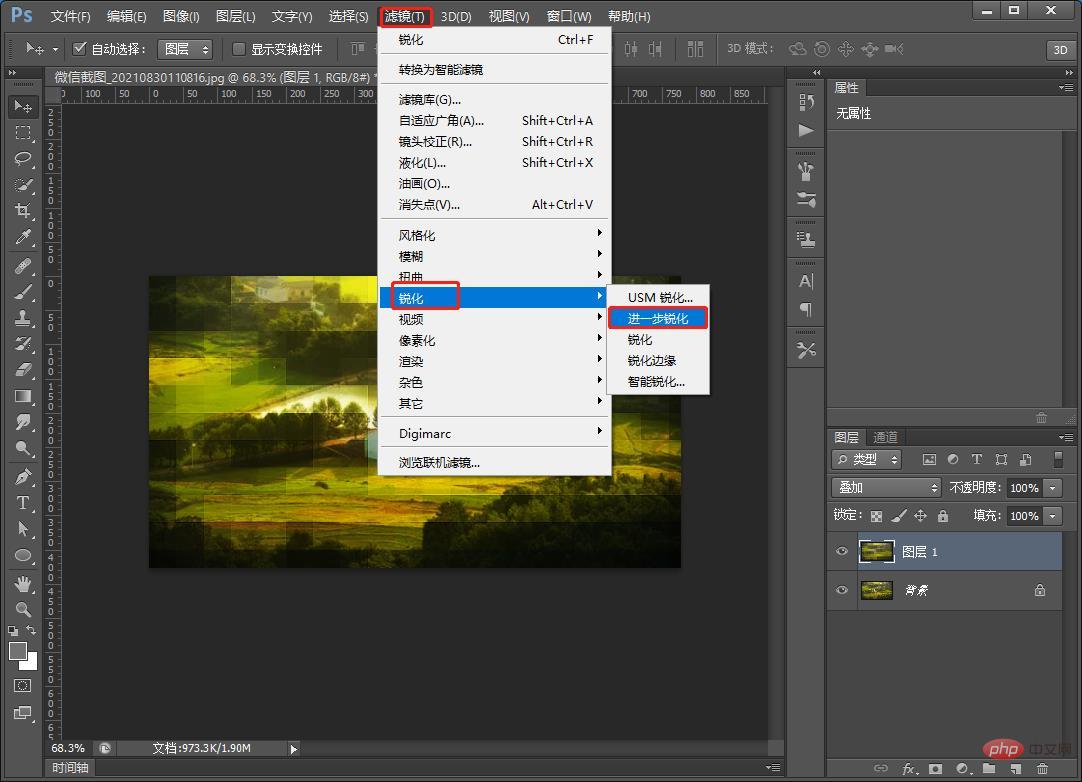Select the Gradient tool
The image size is (1082, 782).
[x=23, y=396]
